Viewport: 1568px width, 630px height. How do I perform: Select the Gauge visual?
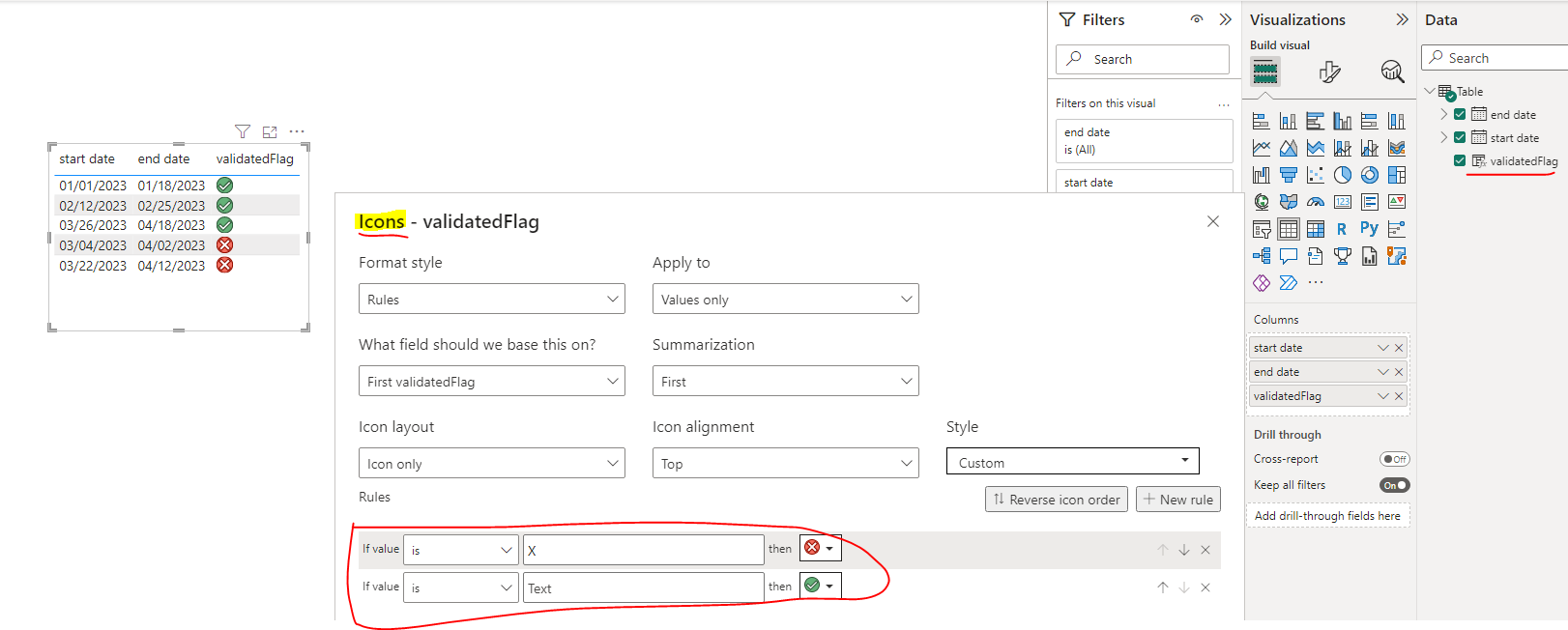tap(1315, 202)
